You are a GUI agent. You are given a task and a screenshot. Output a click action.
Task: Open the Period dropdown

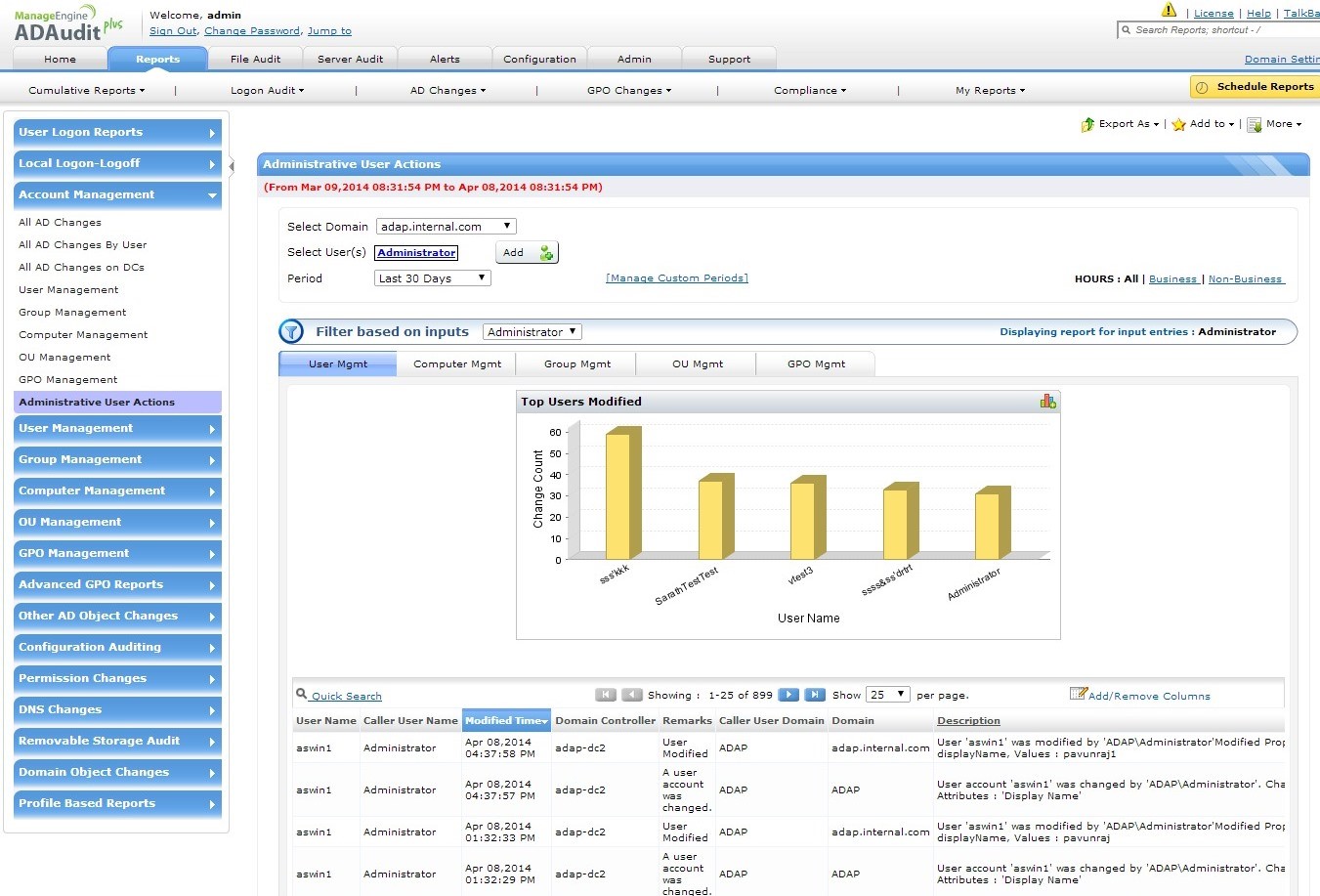(x=433, y=278)
